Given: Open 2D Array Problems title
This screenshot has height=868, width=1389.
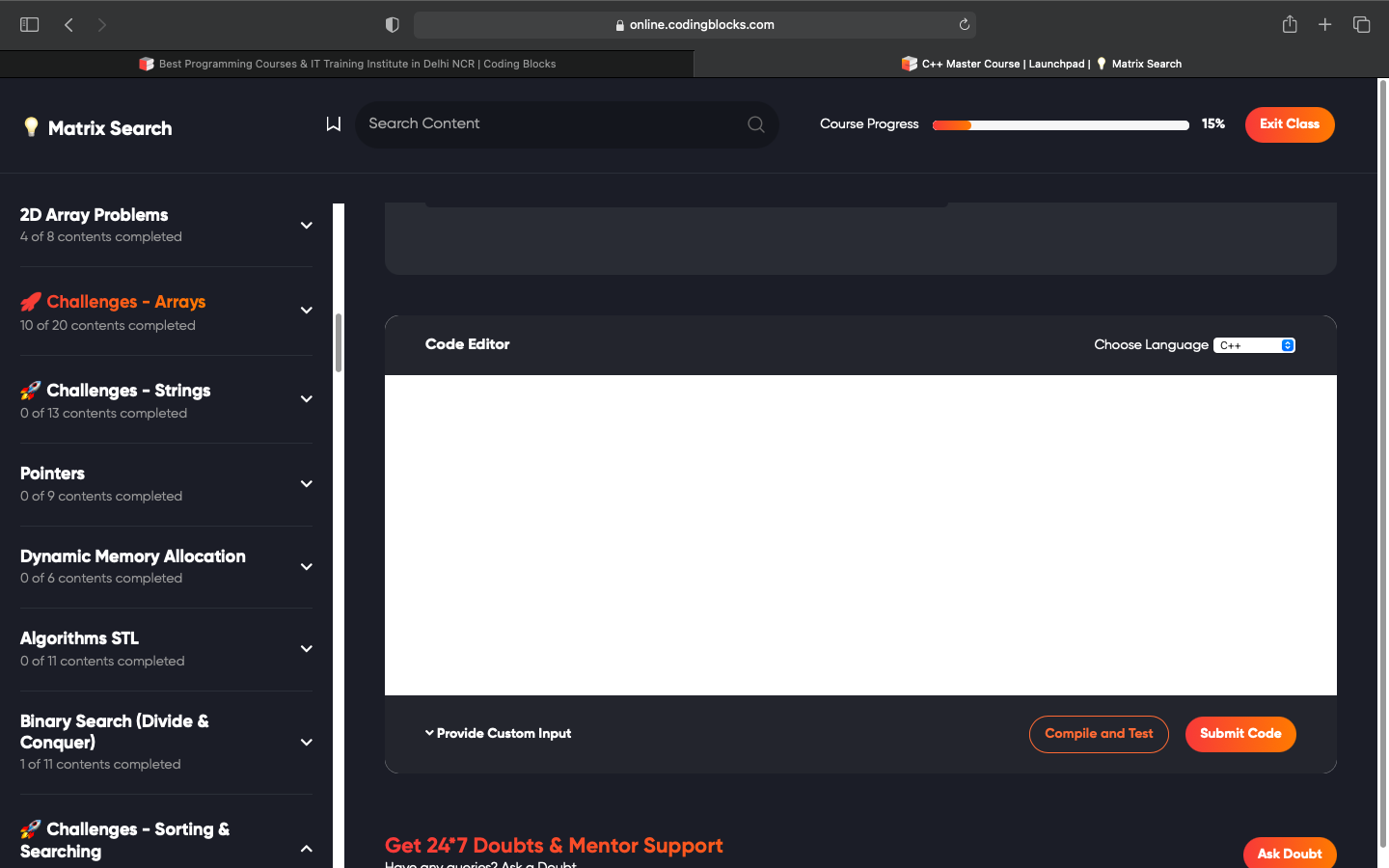Looking at the screenshot, I should [95, 215].
